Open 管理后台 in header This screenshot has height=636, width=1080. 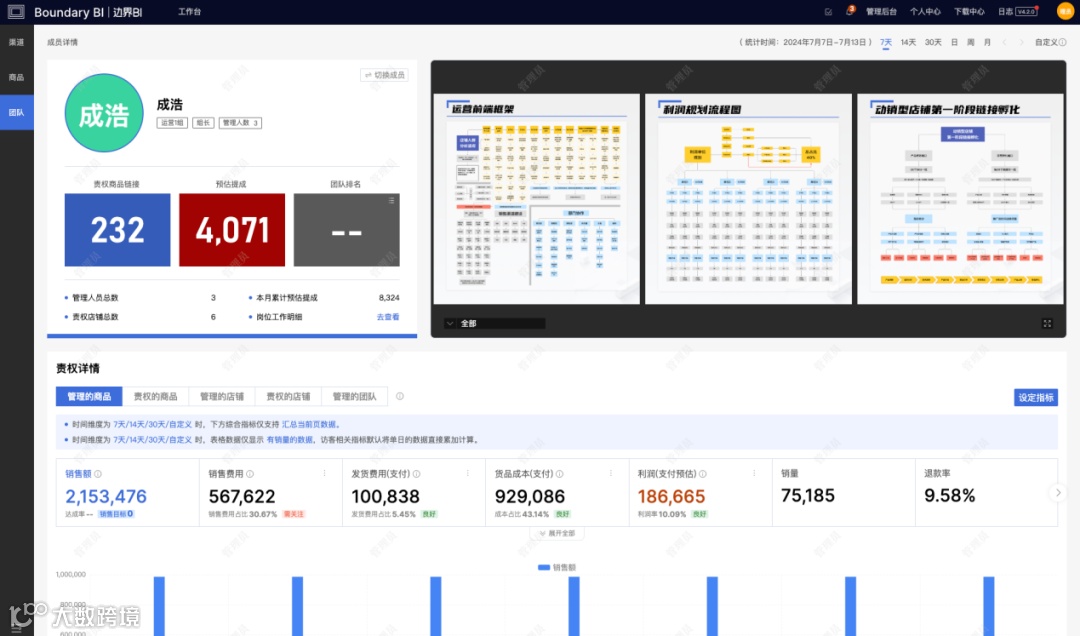click(881, 12)
